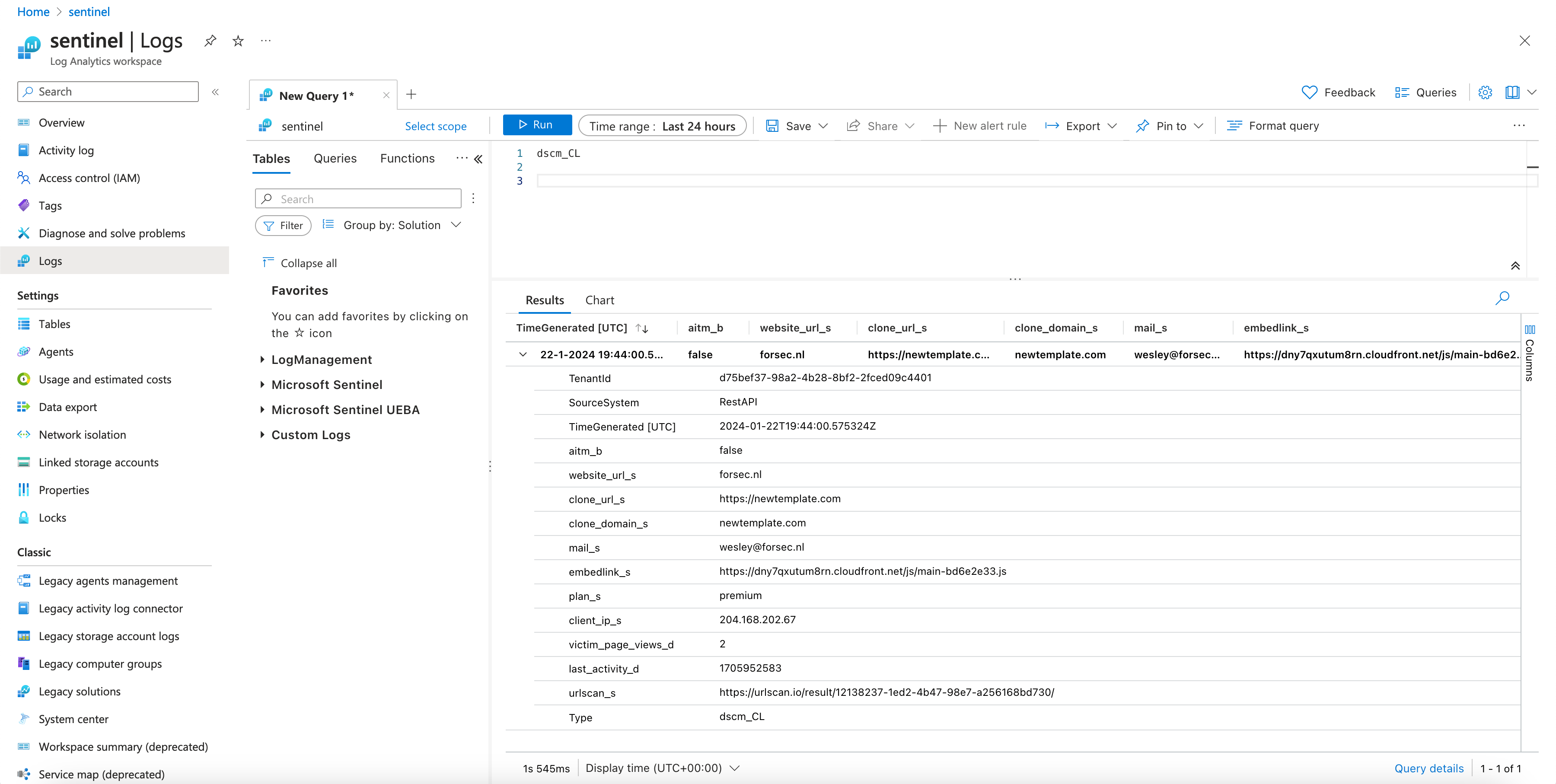This screenshot has height=784, width=1556.
Task: Open the Display time dropdown
Action: 662,768
